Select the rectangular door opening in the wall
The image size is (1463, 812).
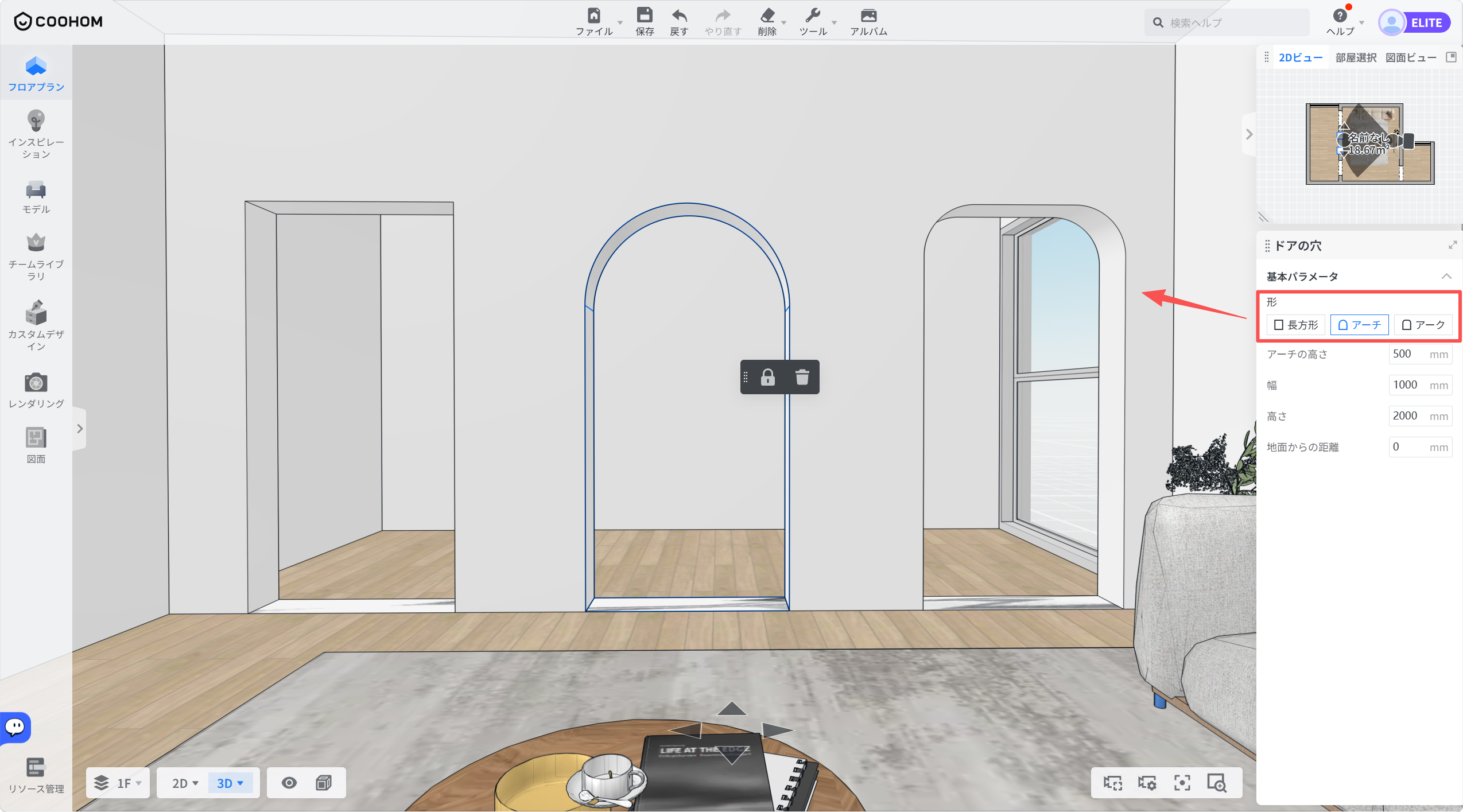point(350,406)
